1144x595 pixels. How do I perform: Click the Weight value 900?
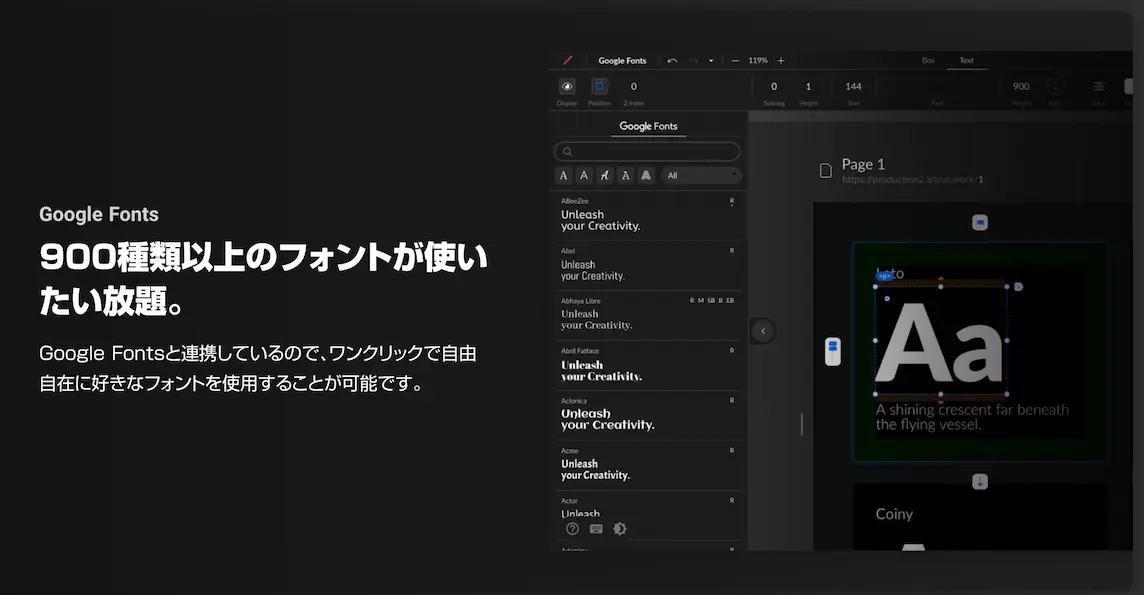1021,87
